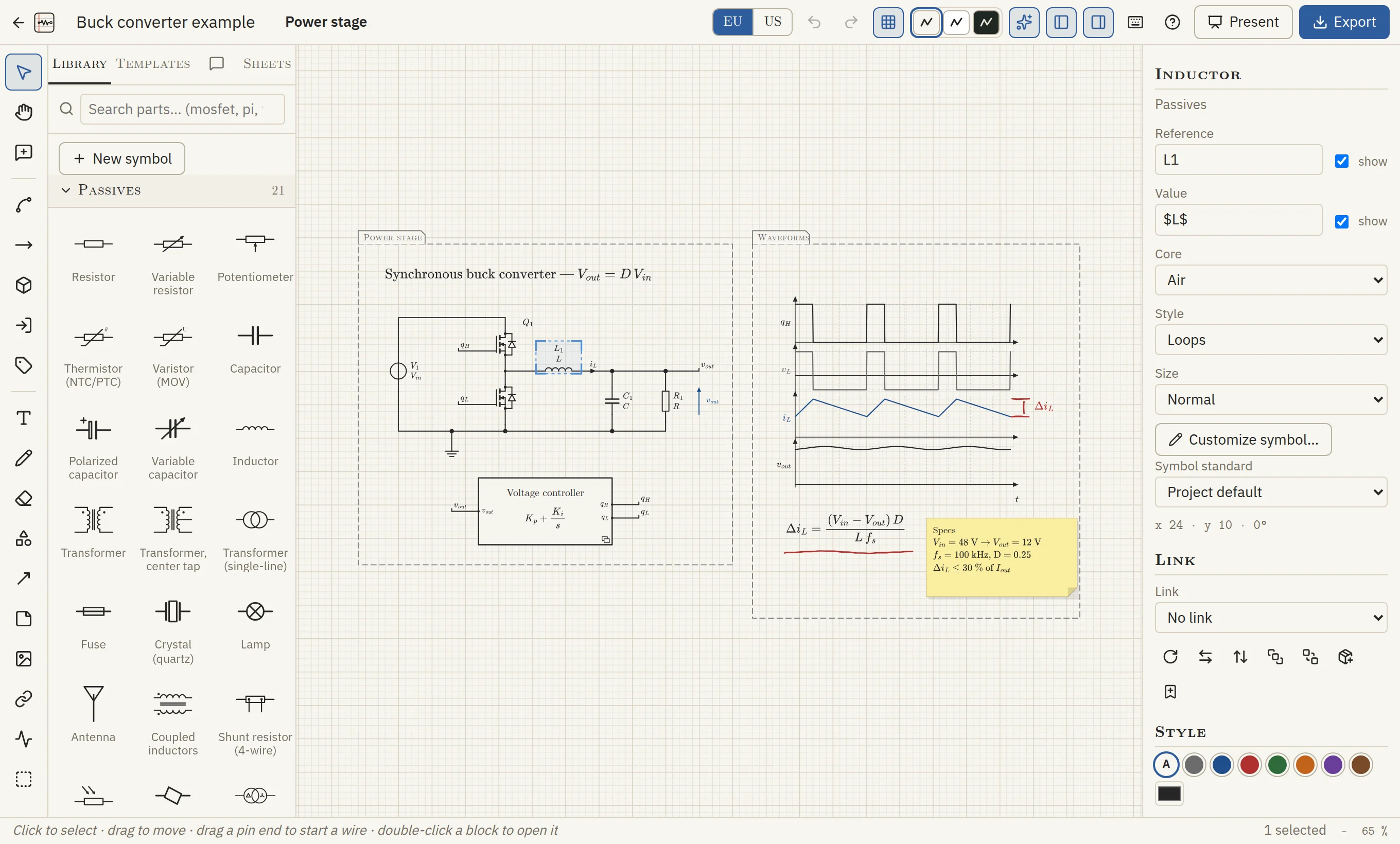
Task: Choose the image insert tool
Action: pyautogui.click(x=23, y=659)
